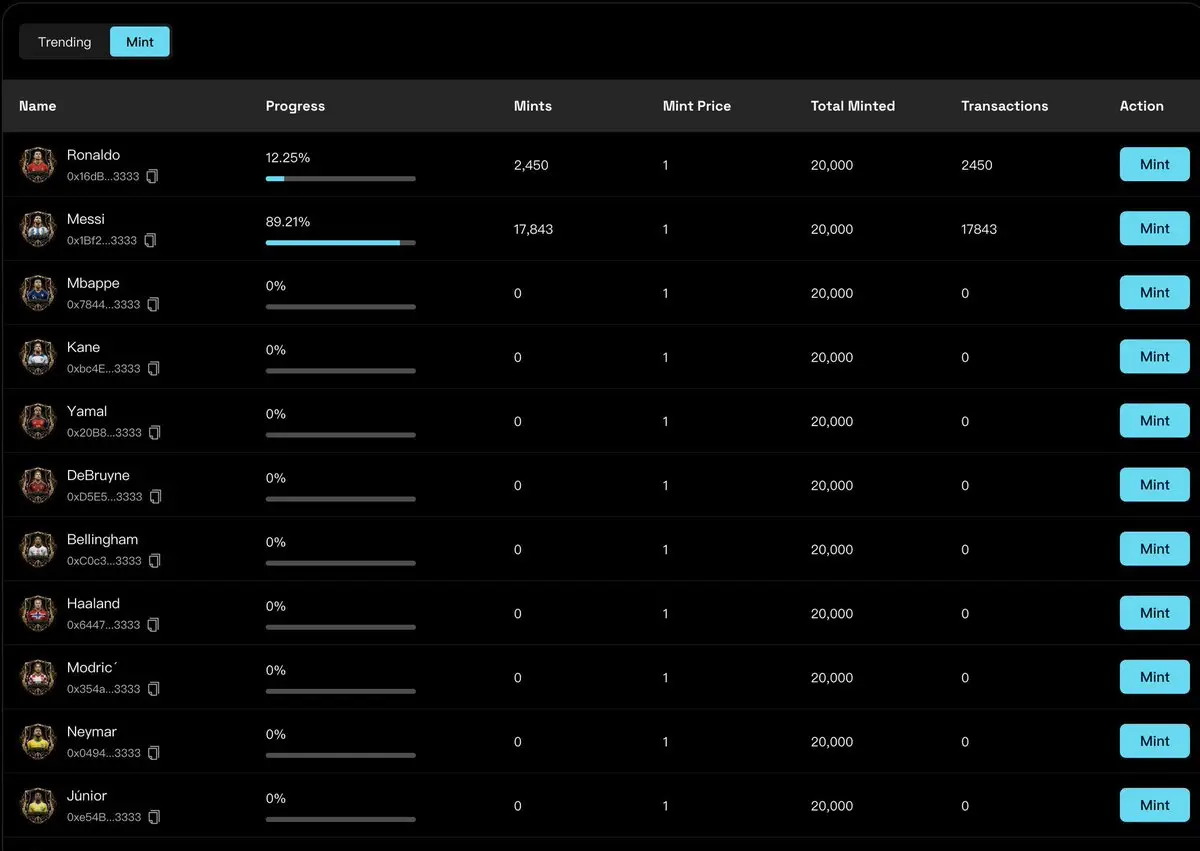Copy Neymar contract address 0x0494...3333

point(153,752)
